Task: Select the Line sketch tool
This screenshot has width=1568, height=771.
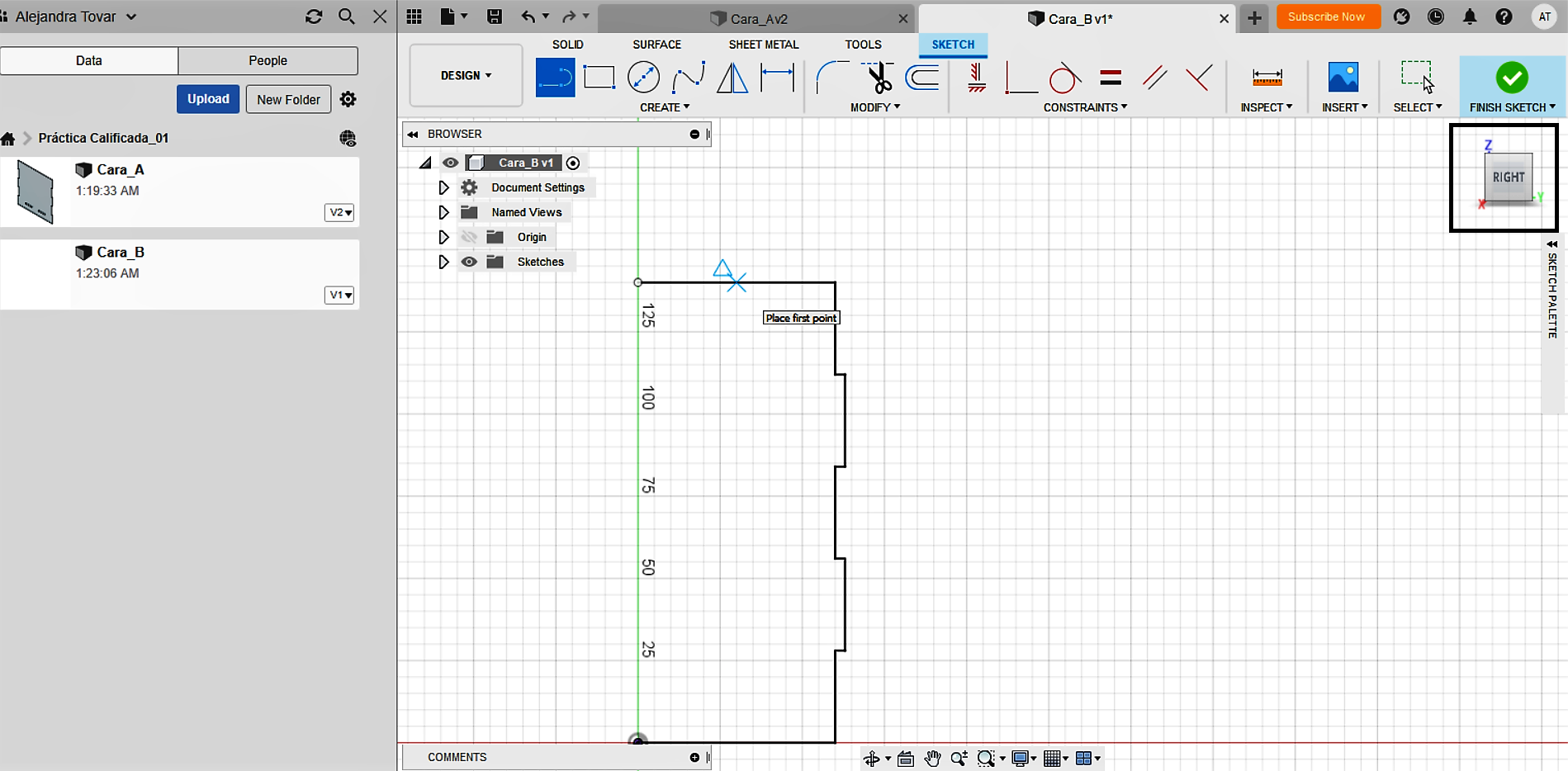Action: coord(555,78)
